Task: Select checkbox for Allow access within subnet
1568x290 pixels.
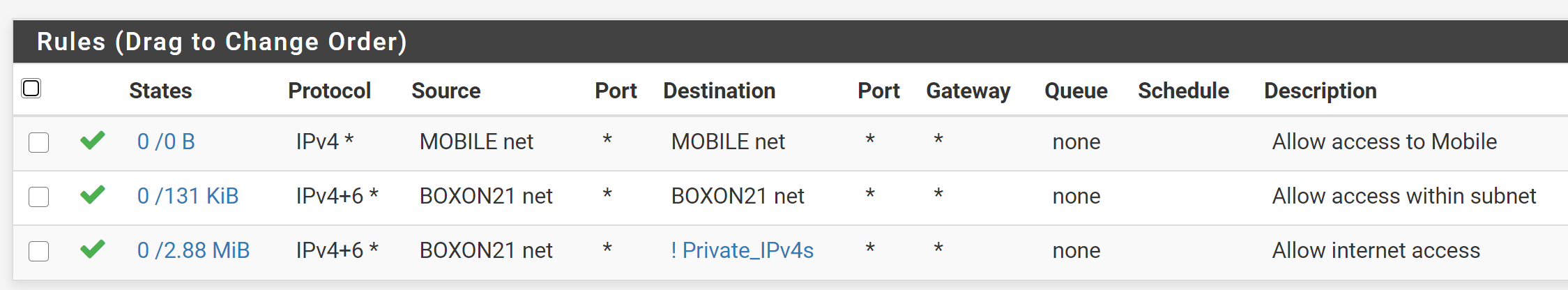Action: [x=38, y=197]
